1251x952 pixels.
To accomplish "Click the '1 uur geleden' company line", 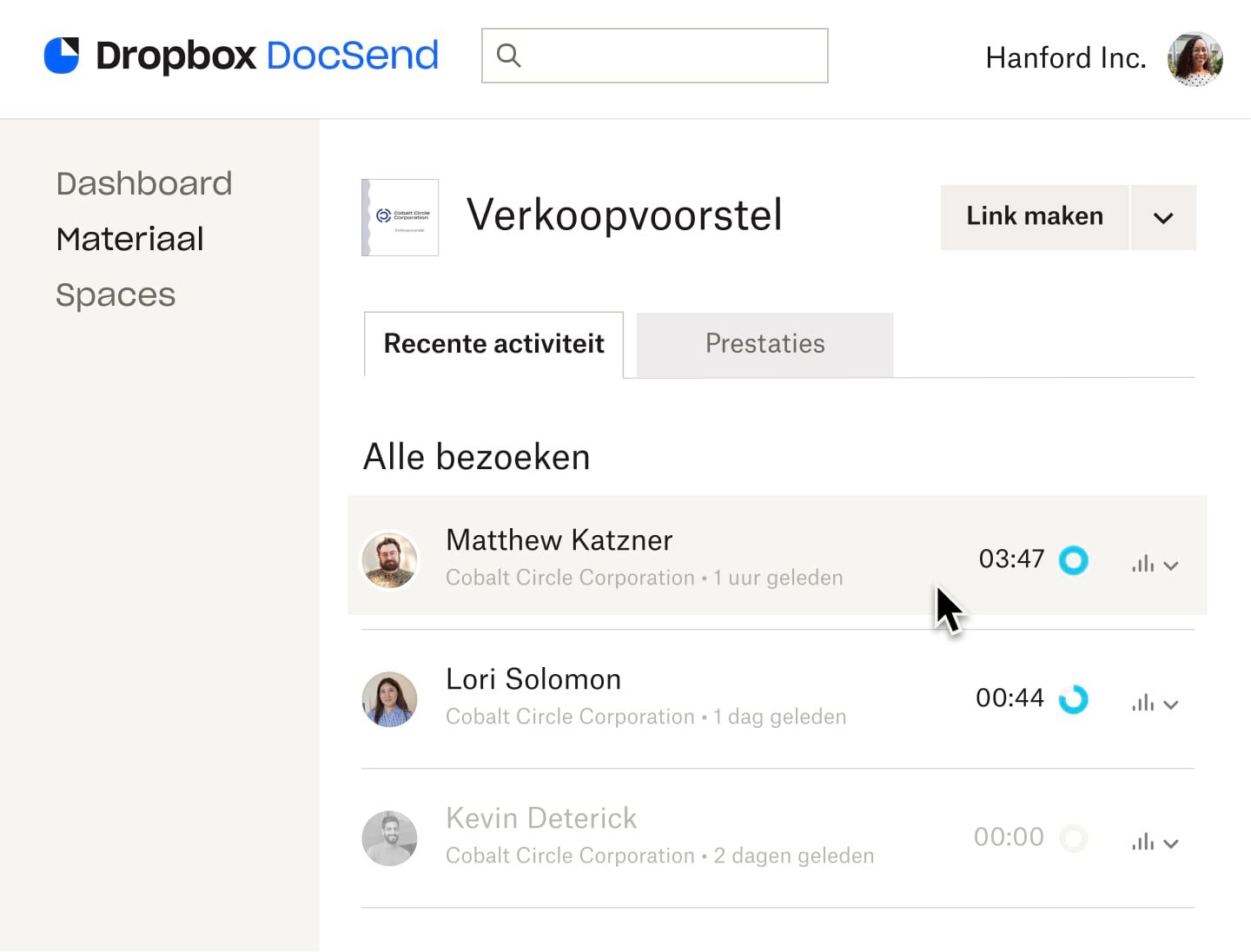I will [645, 578].
